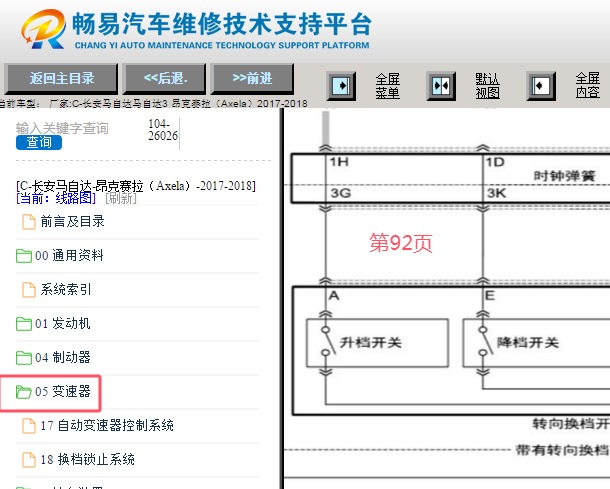This screenshot has height=489, width=610.
Task: Open the 前言及目录 page icon
Action: 29,222
